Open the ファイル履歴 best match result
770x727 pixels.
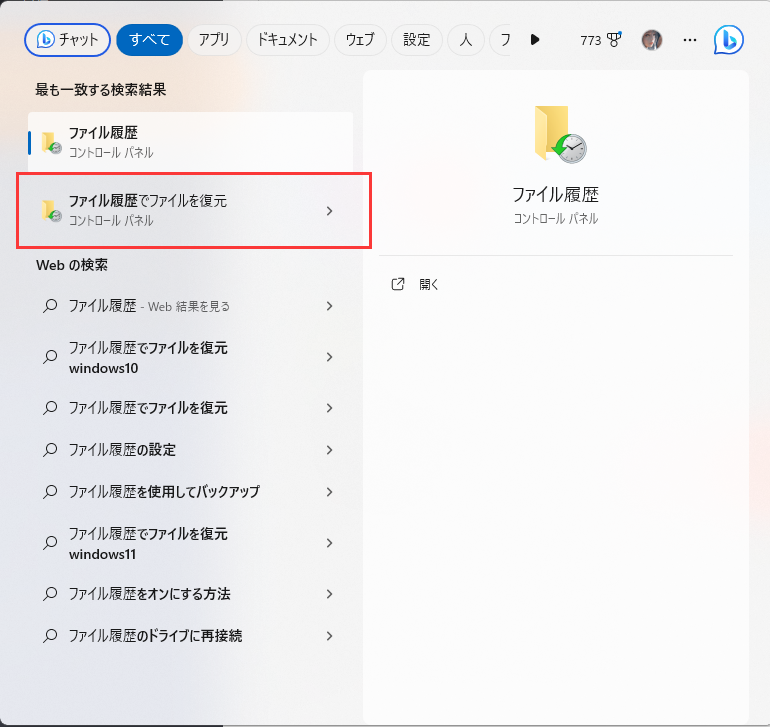(x=191, y=142)
